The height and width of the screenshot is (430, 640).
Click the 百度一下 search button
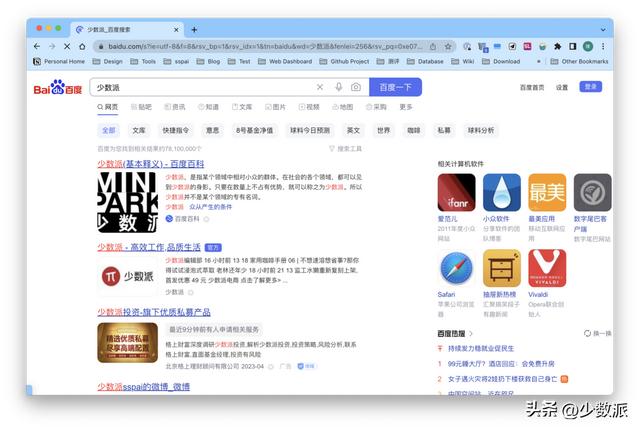pos(395,87)
